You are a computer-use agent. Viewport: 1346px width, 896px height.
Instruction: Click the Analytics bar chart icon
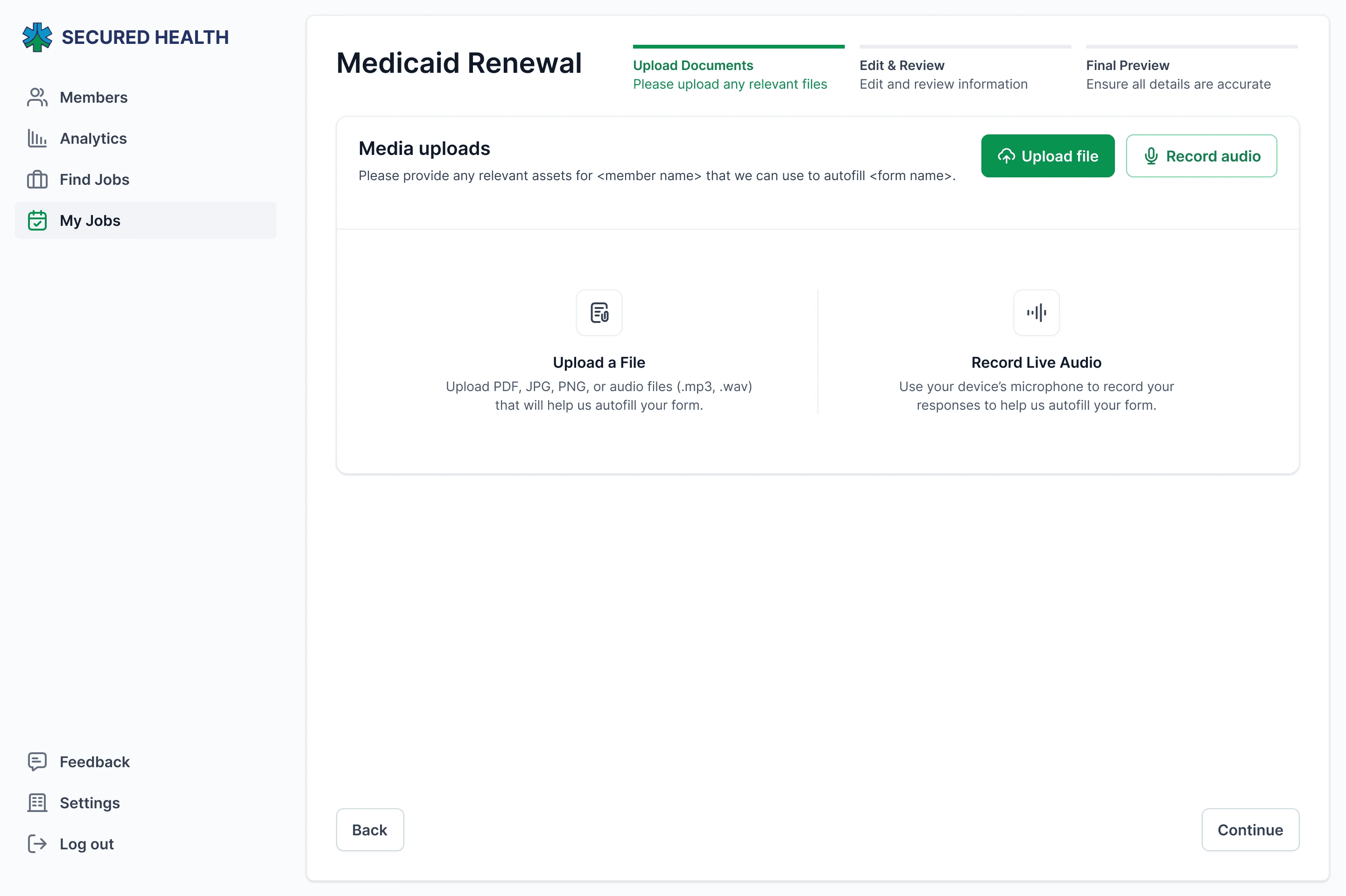click(x=37, y=138)
